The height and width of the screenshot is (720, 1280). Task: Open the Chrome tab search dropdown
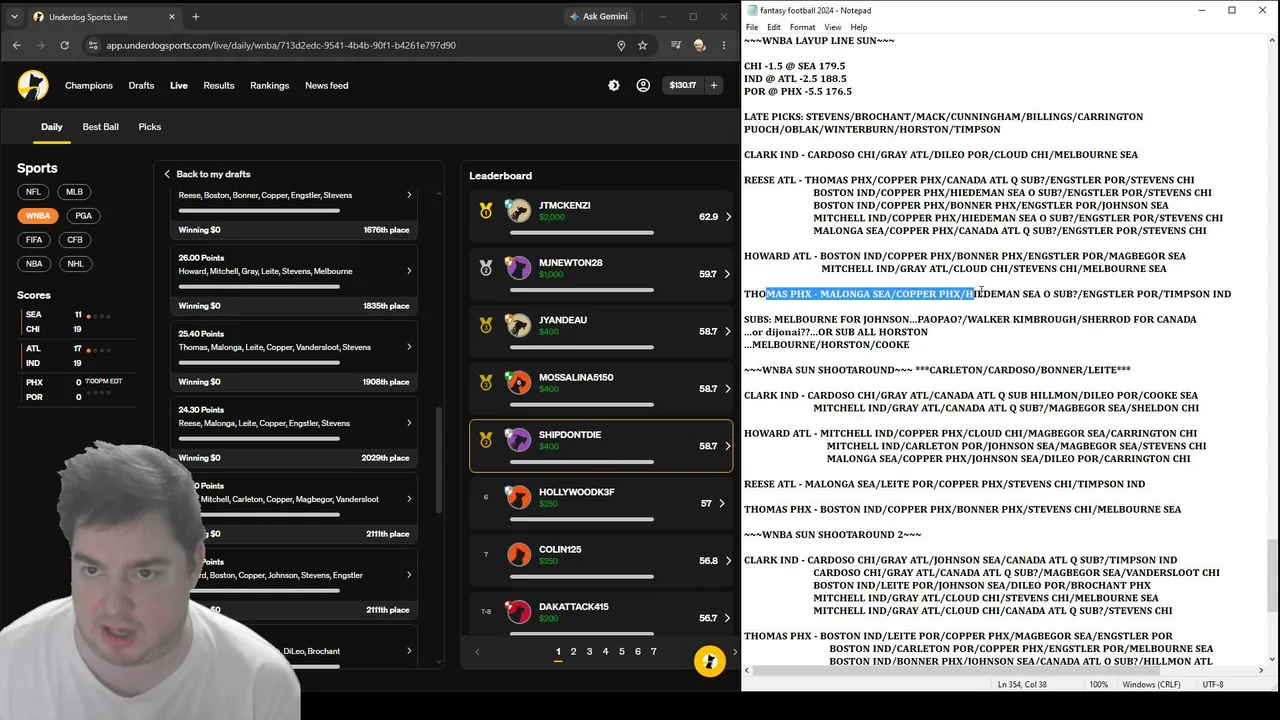[15, 16]
